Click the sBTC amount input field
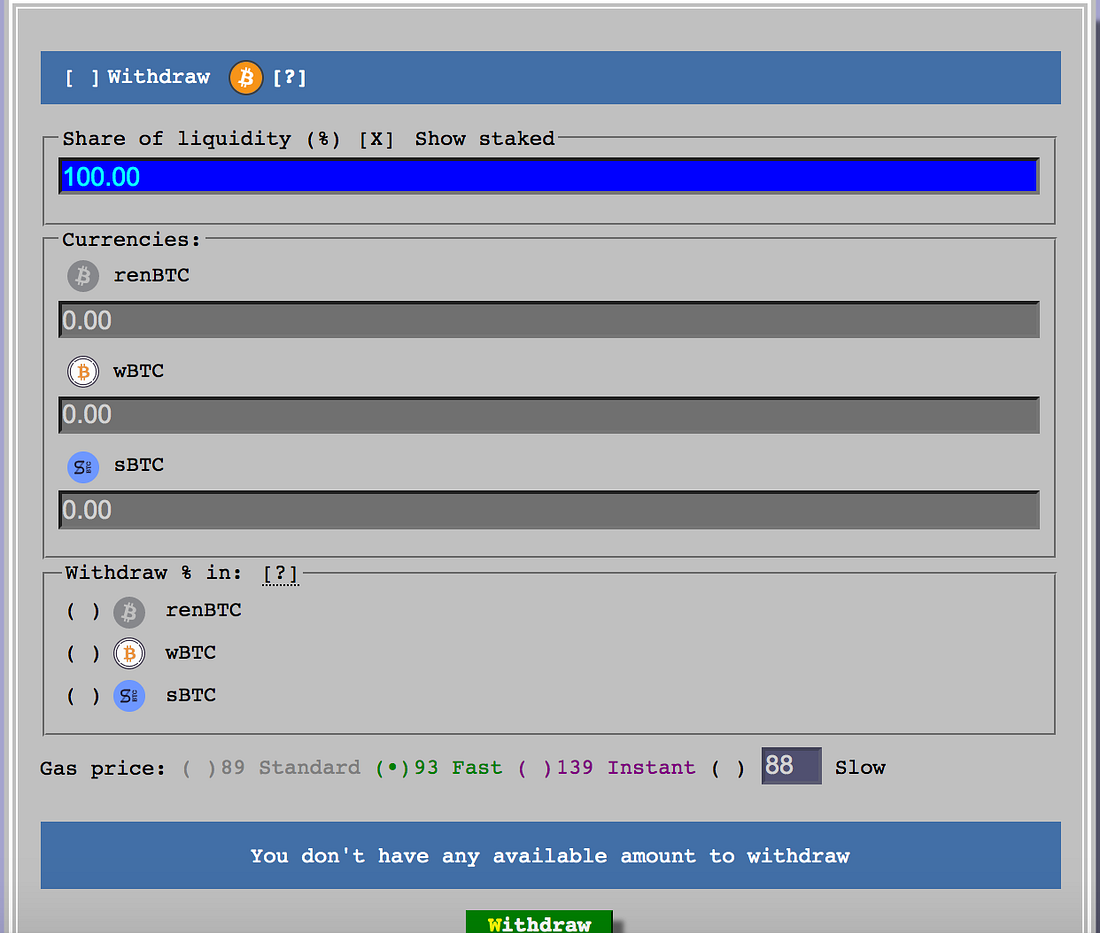 pyautogui.click(x=549, y=510)
